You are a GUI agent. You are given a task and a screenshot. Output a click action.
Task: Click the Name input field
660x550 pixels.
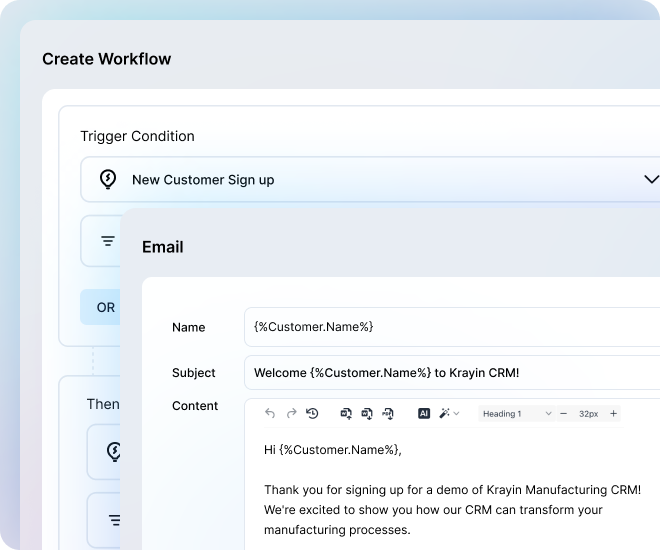(452, 327)
